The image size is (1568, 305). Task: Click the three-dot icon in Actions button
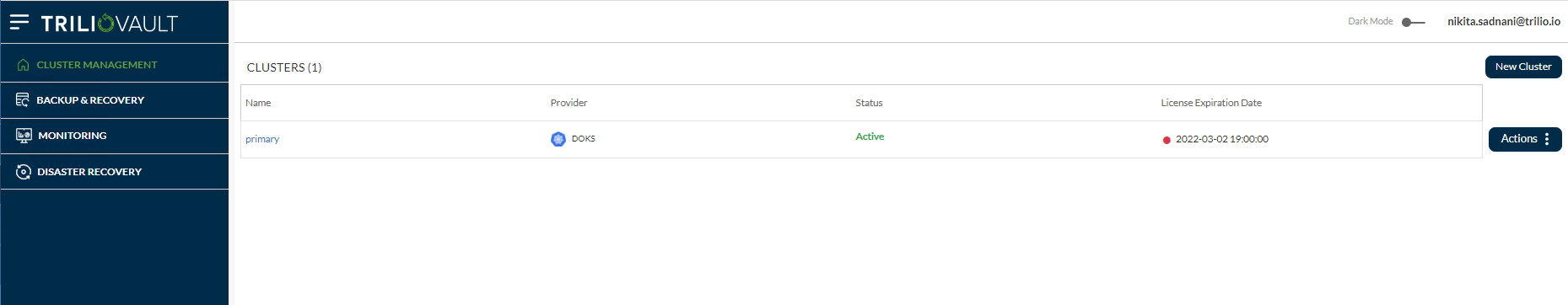tap(1547, 139)
